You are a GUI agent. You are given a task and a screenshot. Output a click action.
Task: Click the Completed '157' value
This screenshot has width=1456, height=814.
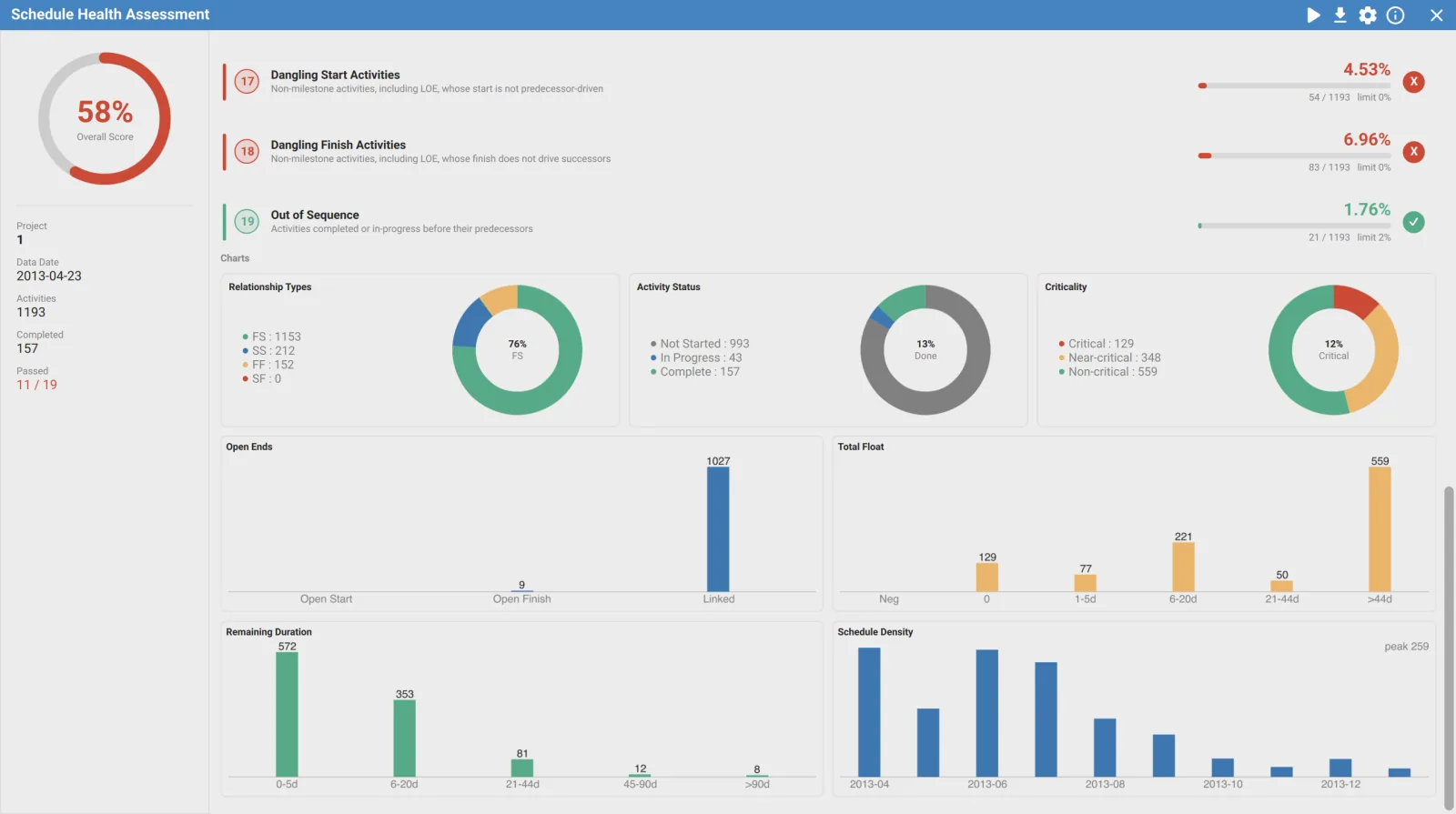click(27, 348)
